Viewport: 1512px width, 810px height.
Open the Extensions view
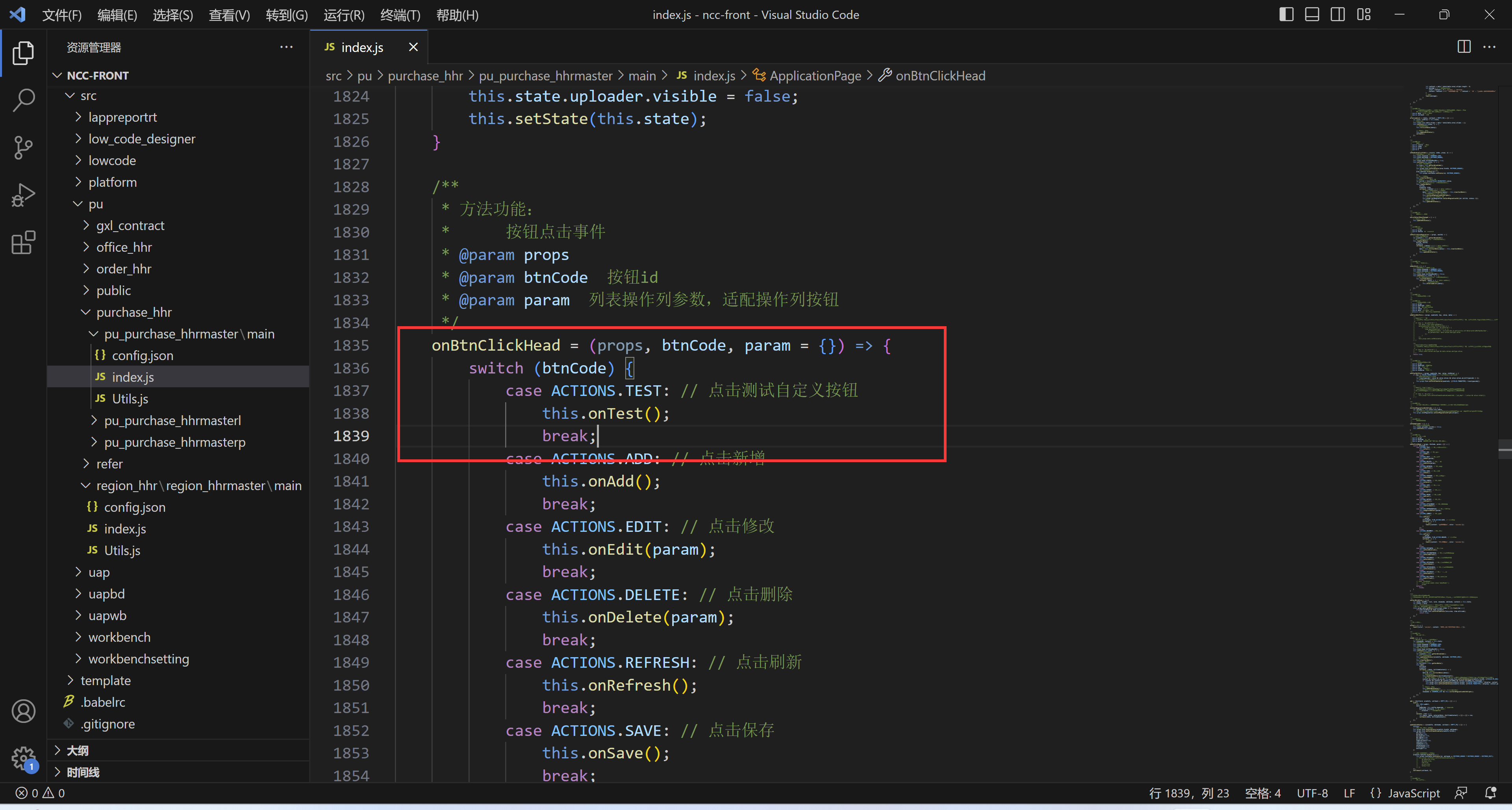click(x=24, y=243)
